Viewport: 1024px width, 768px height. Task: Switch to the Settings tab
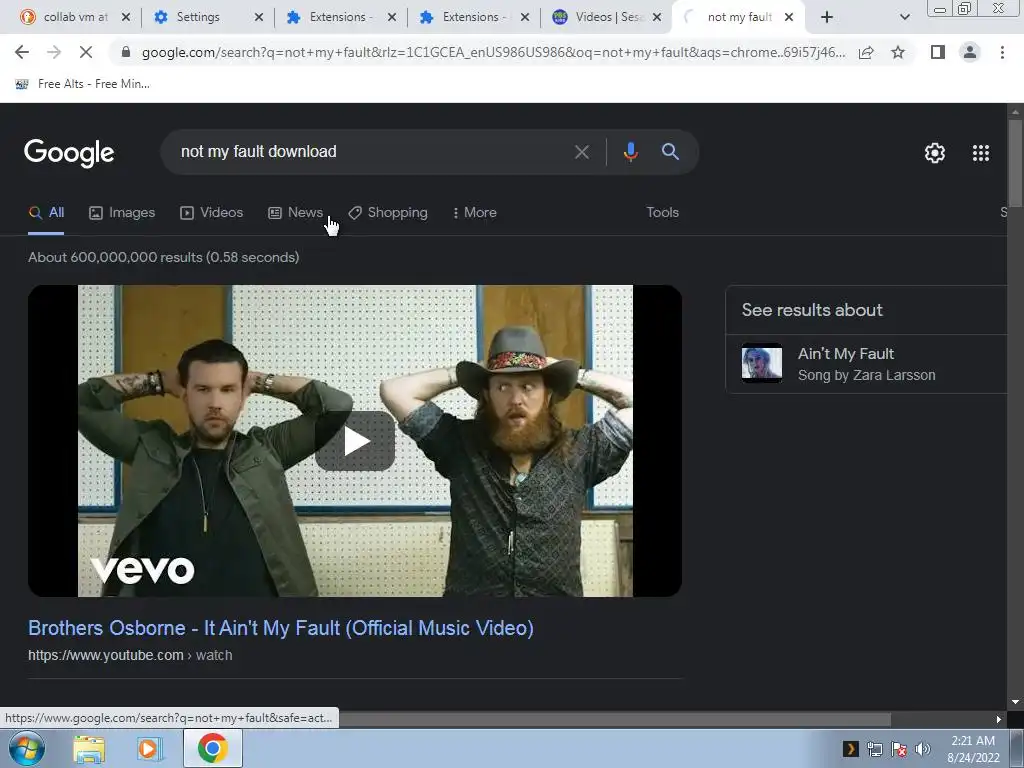pos(198,17)
